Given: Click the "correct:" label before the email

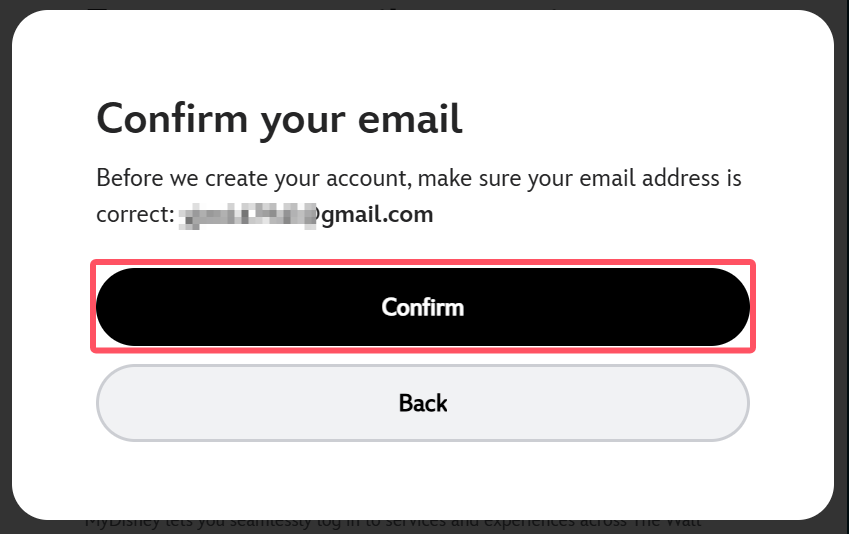Looking at the screenshot, I should tap(134, 214).
